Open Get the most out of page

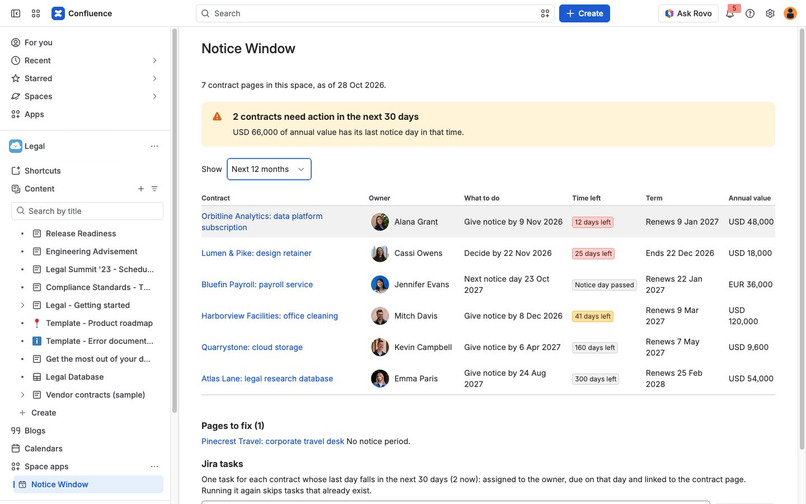click(98, 359)
